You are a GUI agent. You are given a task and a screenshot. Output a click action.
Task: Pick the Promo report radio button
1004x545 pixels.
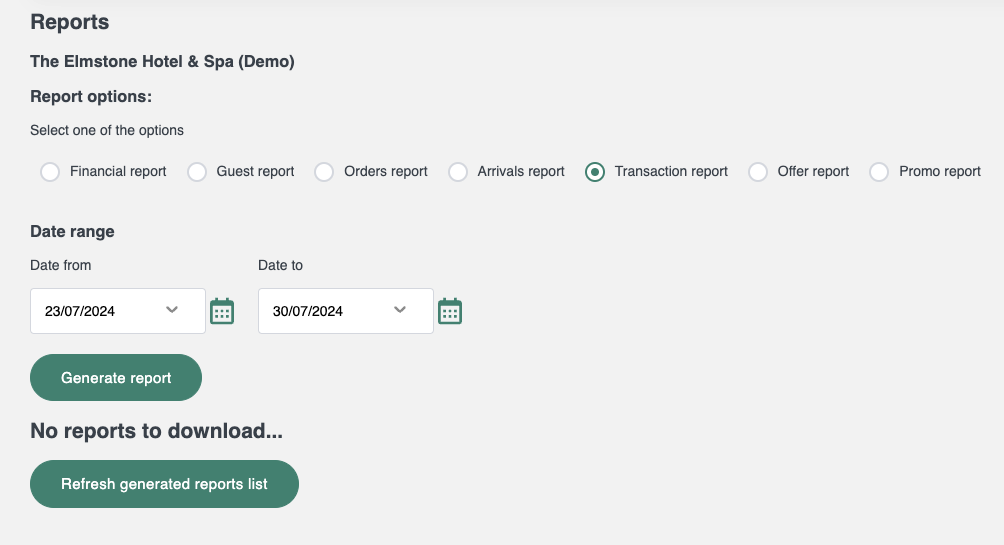tap(879, 172)
